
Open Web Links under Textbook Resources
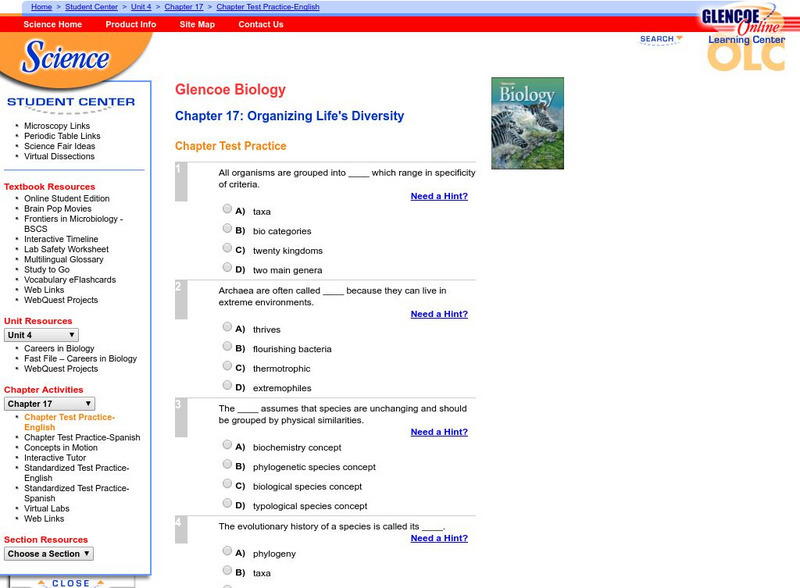tap(44, 290)
